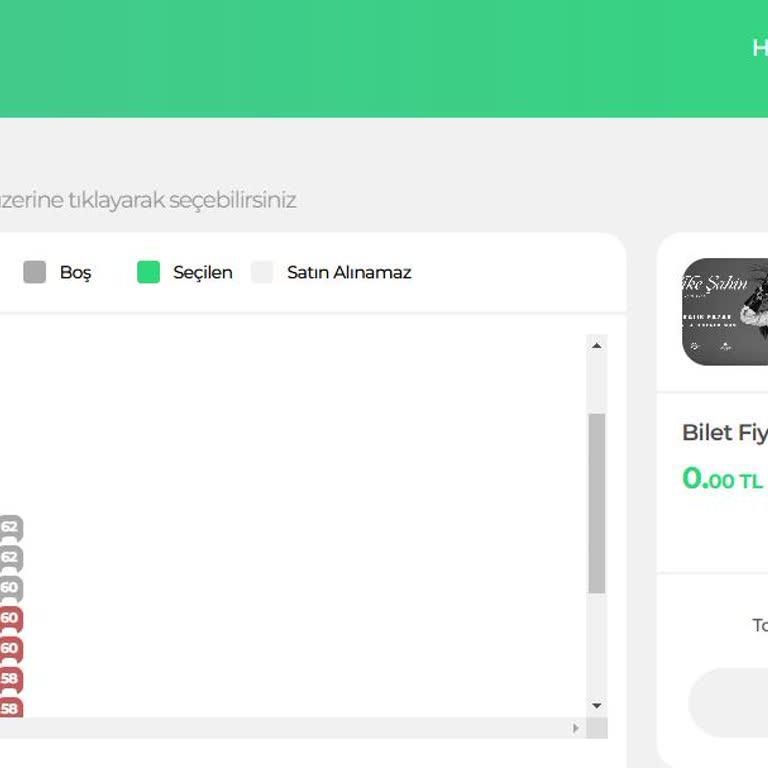This screenshot has height=768, width=768.
Task: Click the Boş legend label
Action: tap(75, 272)
